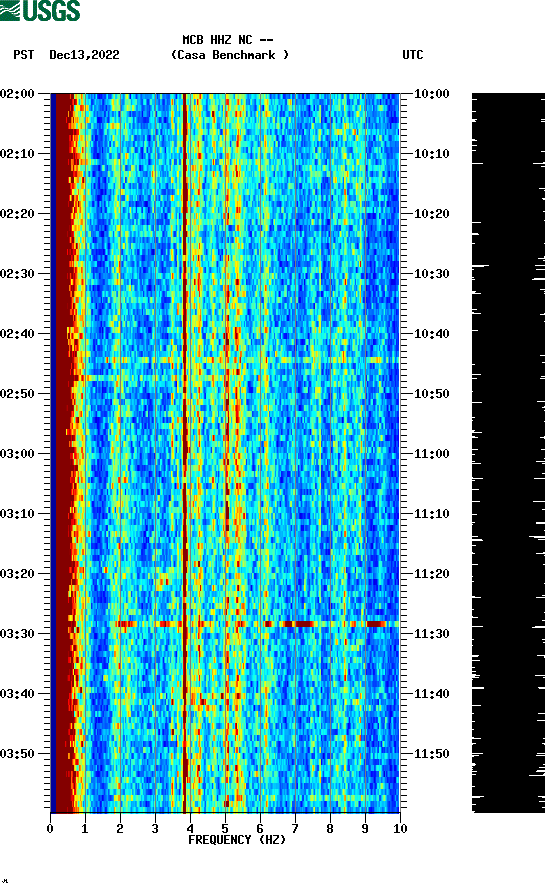Click the '0' frequency axis tick label

(50, 829)
